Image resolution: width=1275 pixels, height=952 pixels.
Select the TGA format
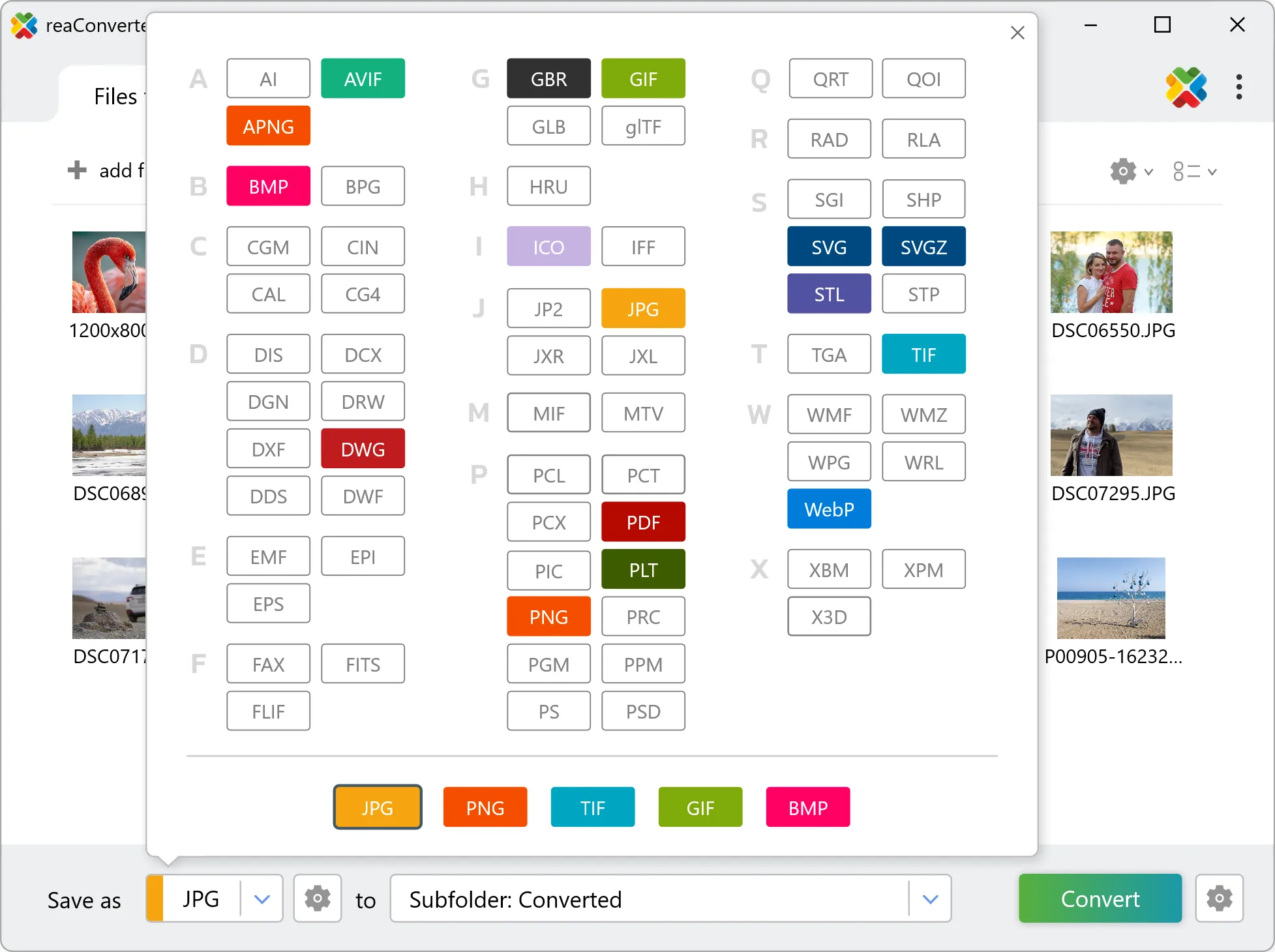(x=829, y=354)
